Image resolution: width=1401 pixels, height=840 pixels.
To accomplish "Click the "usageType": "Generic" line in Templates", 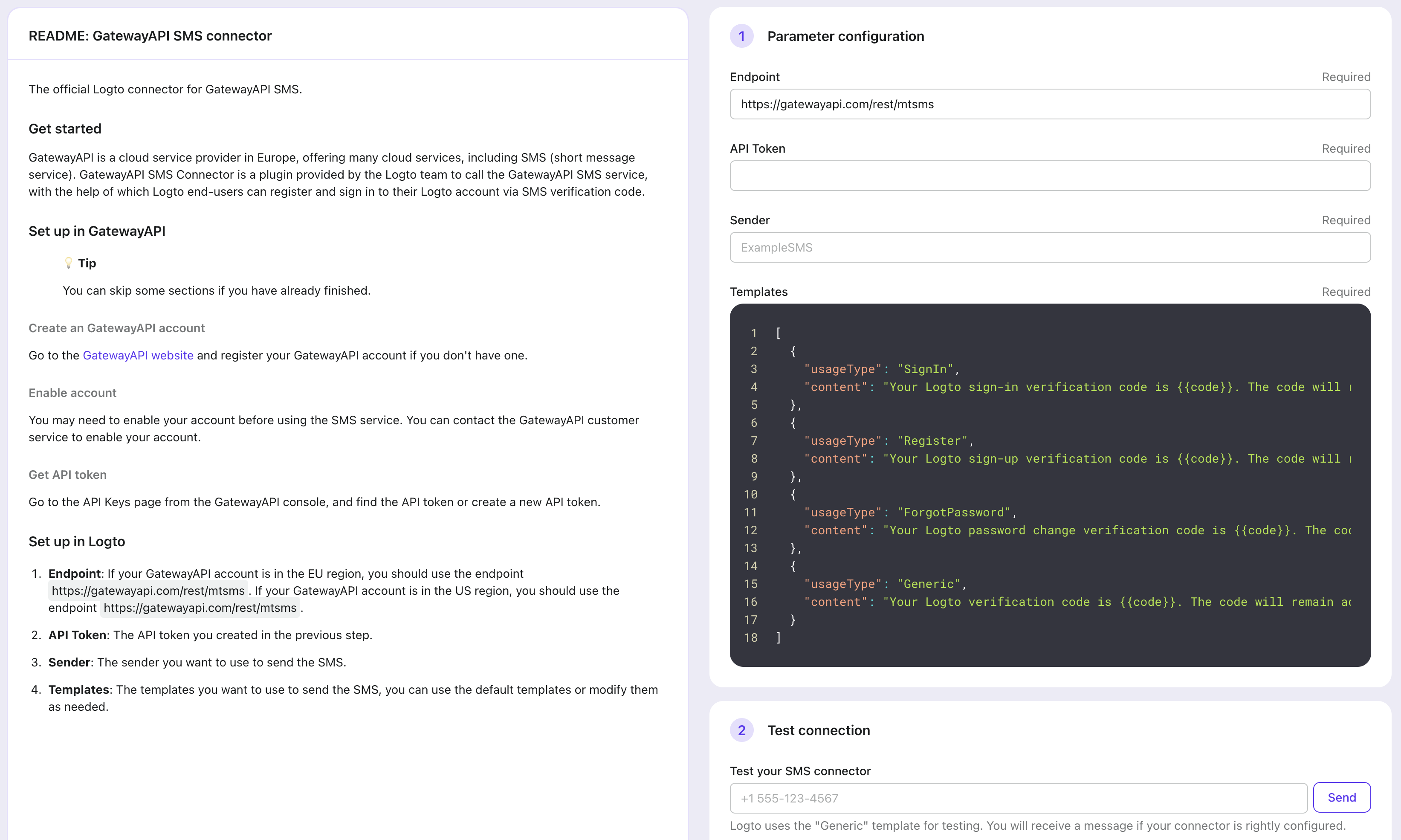I will (x=885, y=584).
